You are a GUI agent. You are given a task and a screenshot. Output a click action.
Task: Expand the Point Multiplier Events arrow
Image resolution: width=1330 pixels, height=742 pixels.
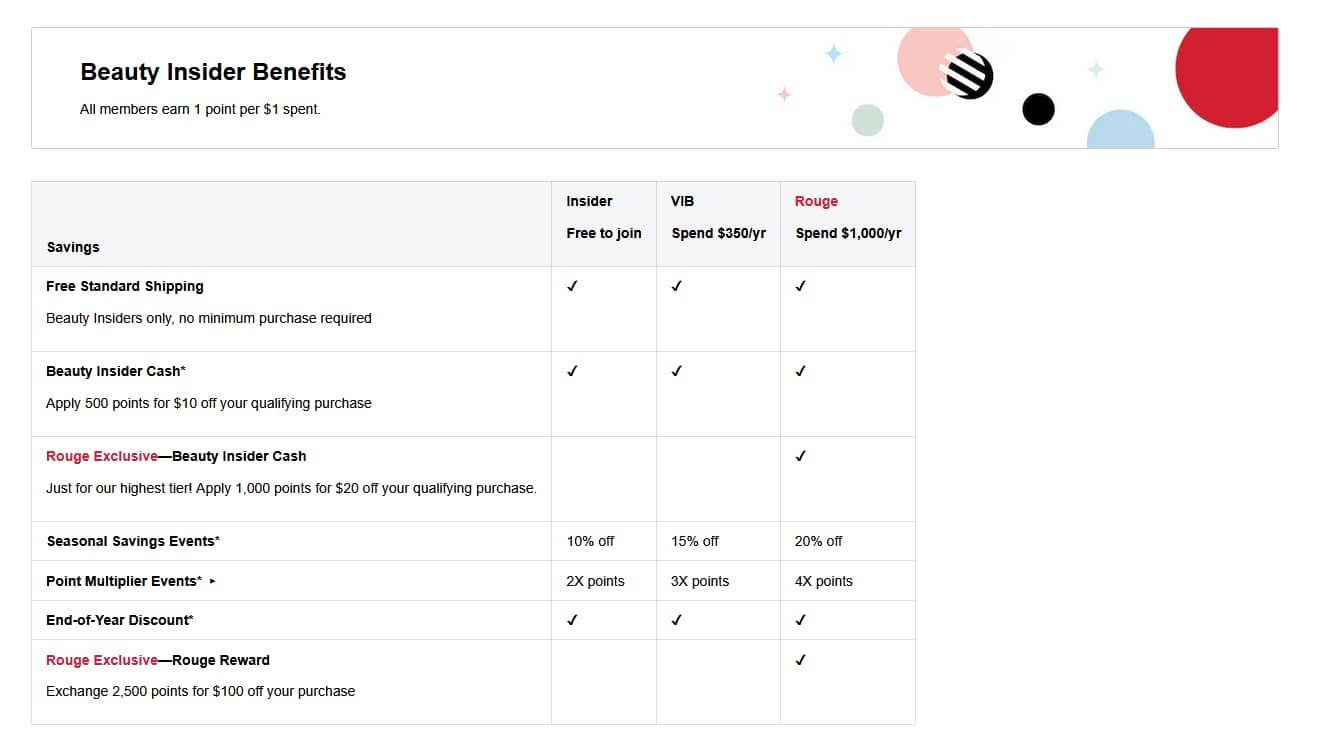point(212,581)
